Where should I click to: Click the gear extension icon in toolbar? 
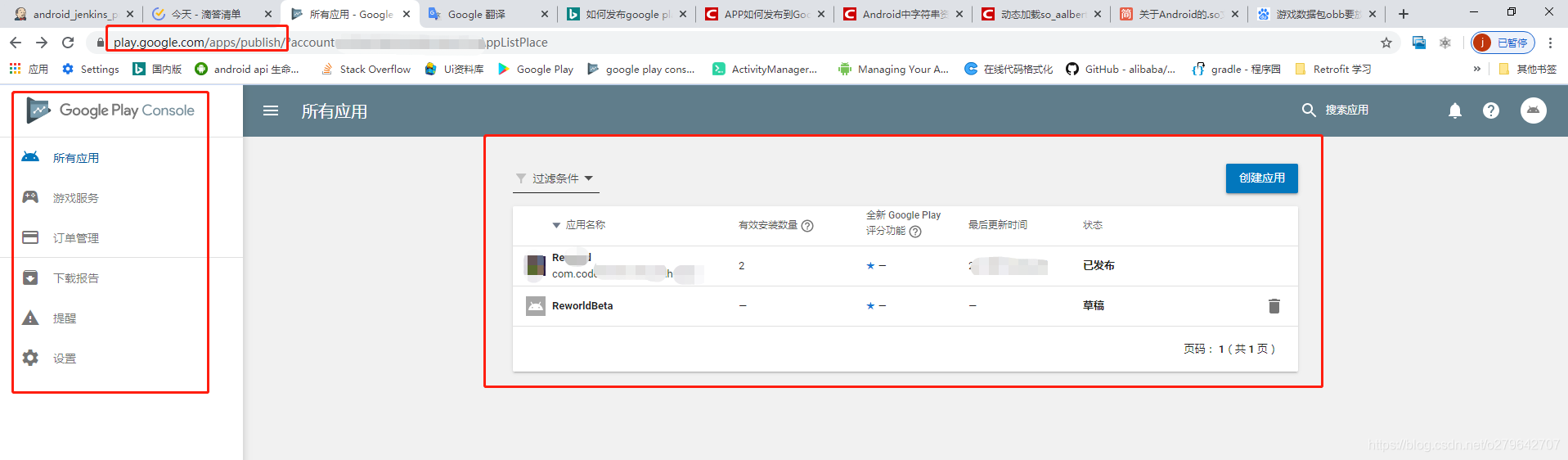(x=1445, y=43)
